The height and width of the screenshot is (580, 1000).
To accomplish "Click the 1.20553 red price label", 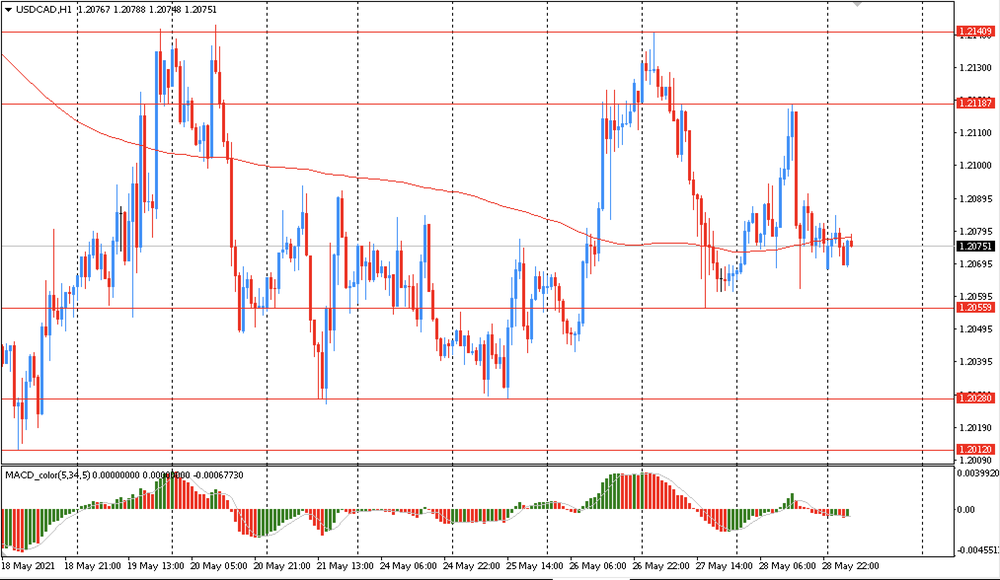I will (975, 308).
